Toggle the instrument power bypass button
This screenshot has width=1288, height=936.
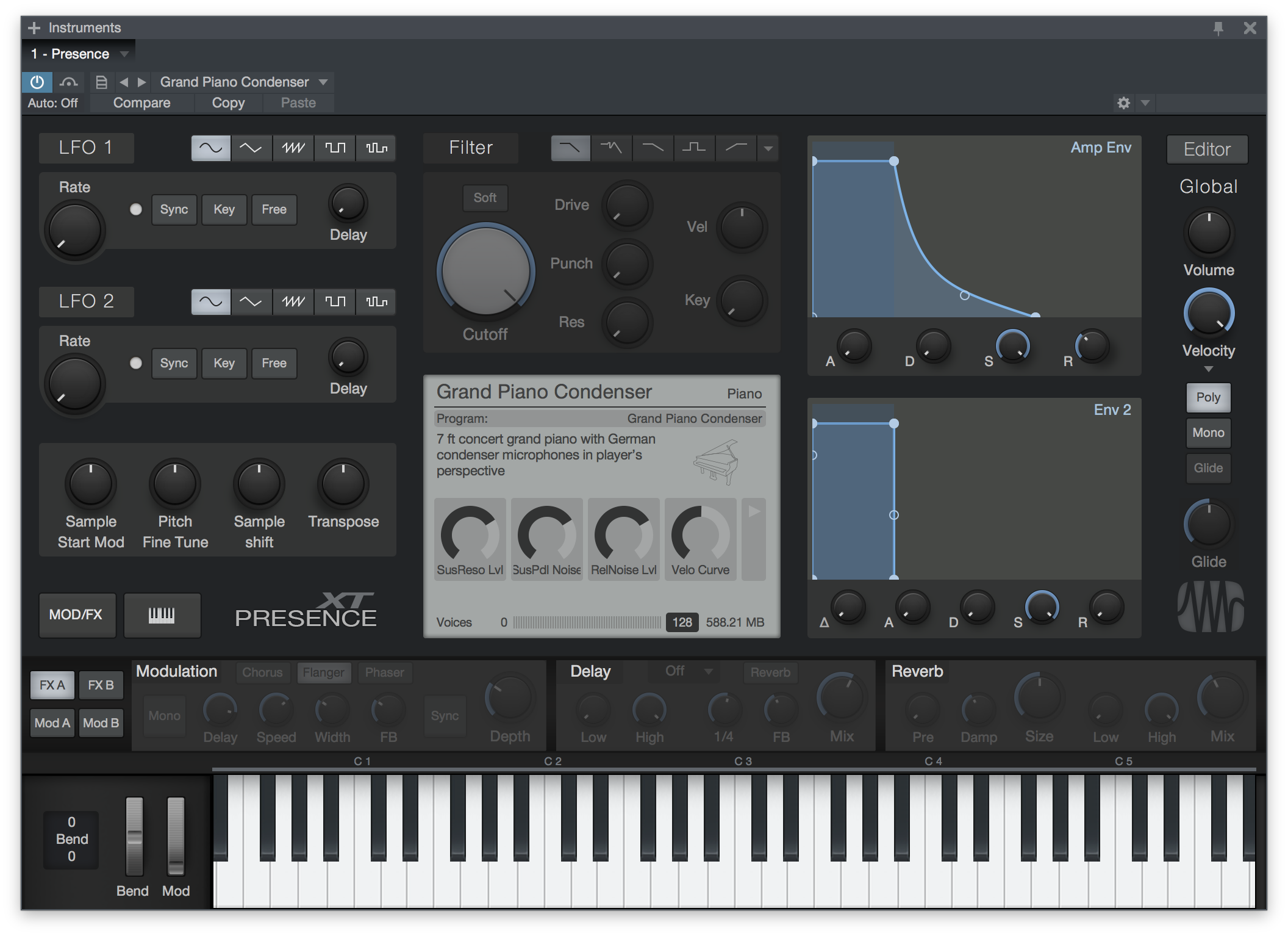click(x=37, y=82)
